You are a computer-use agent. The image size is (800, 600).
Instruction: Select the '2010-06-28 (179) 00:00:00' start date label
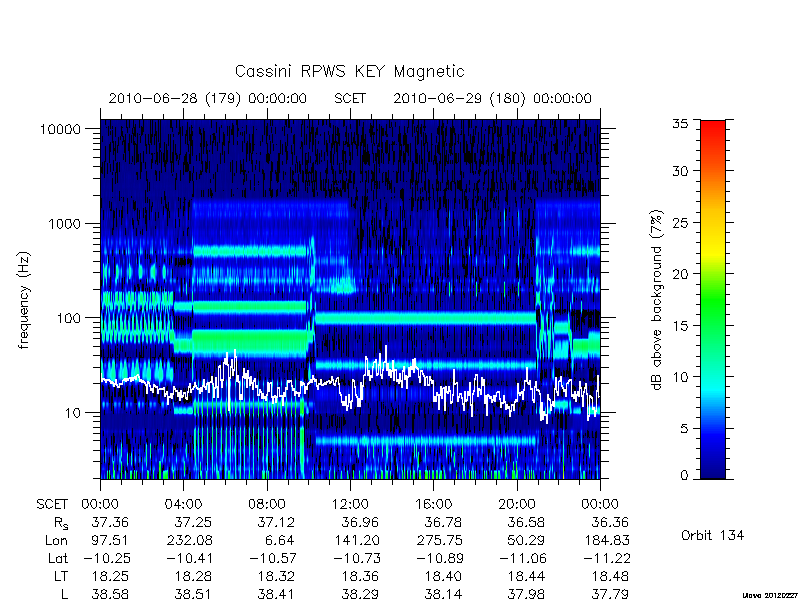(208, 98)
